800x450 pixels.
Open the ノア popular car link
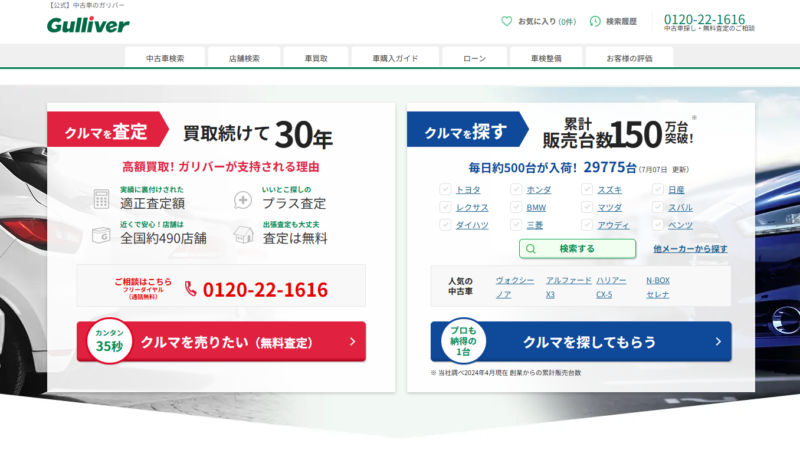[503, 295]
